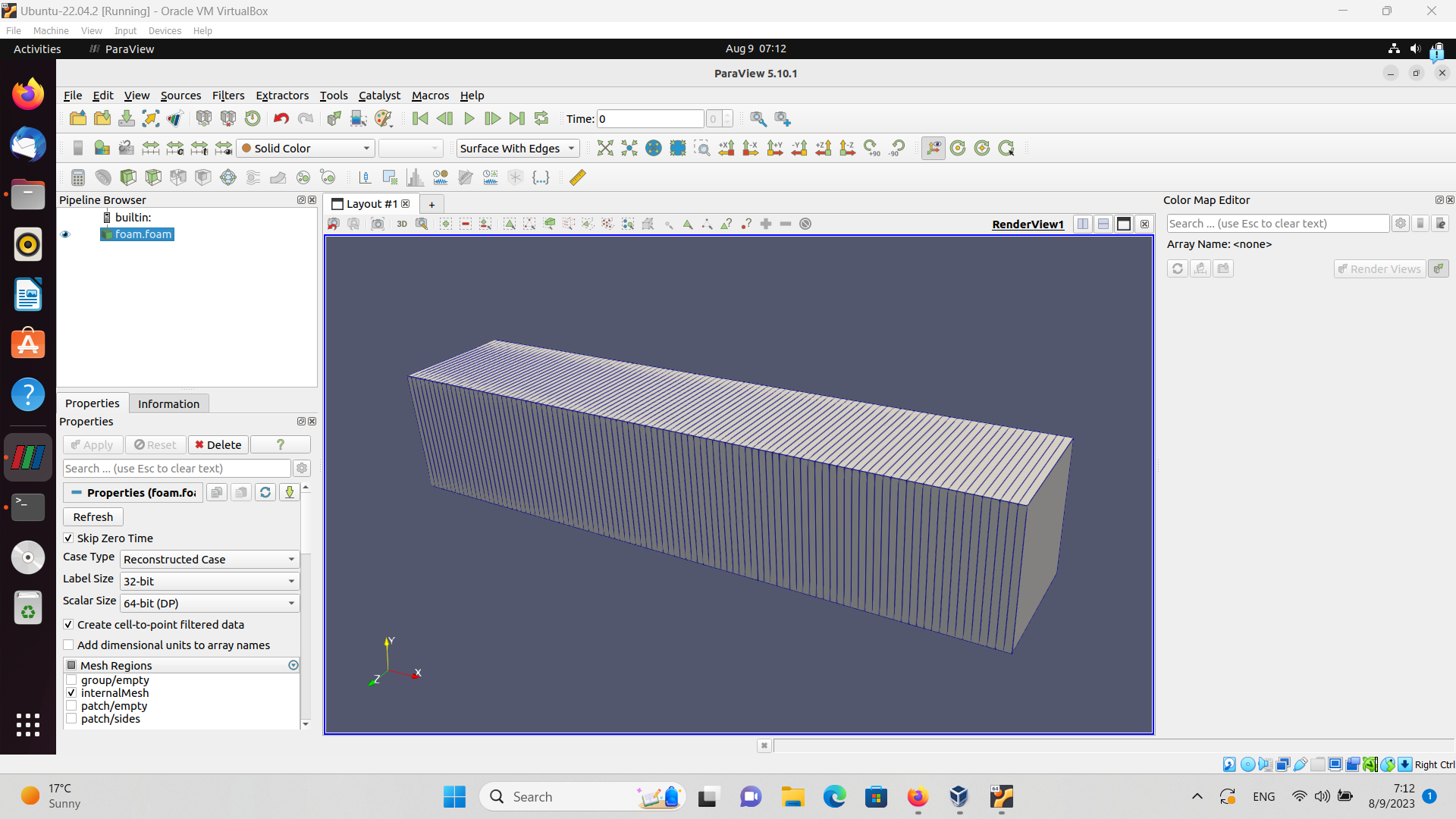Viewport: 1456px width, 819px height.
Task: Toggle Skip Zero Time checkbox
Action: (69, 538)
